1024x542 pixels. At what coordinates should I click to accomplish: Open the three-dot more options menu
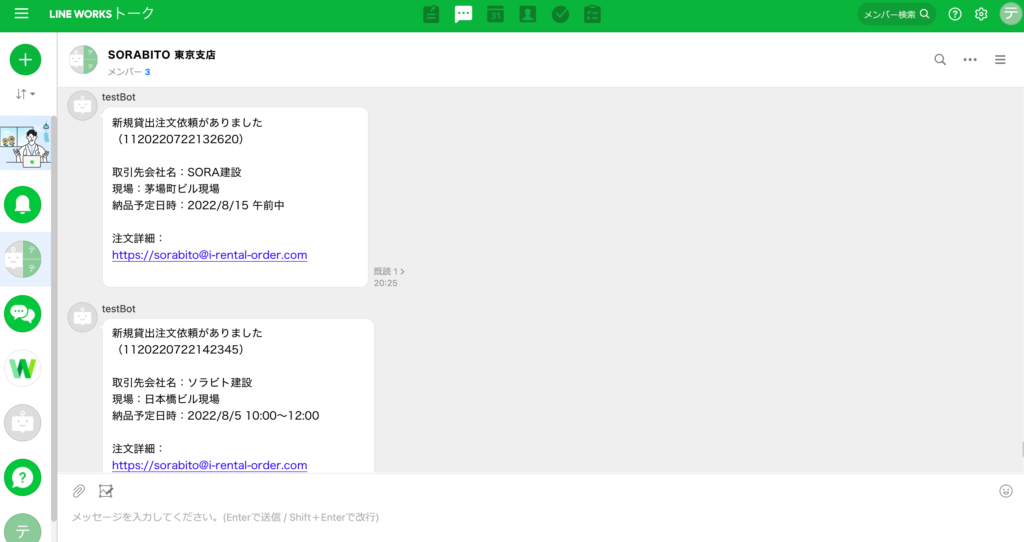(x=970, y=60)
